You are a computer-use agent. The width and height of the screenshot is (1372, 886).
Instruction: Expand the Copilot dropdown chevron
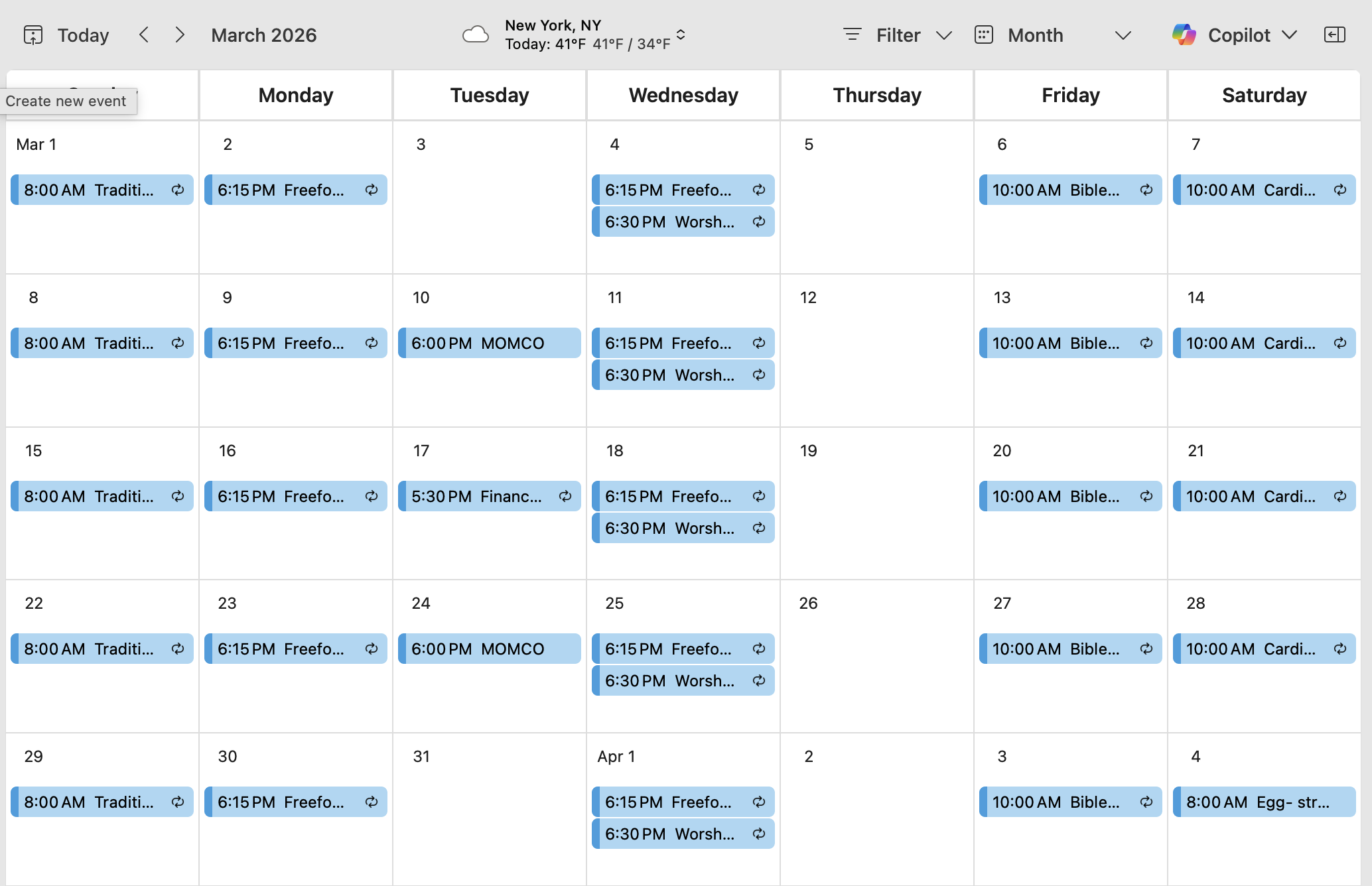(1289, 35)
